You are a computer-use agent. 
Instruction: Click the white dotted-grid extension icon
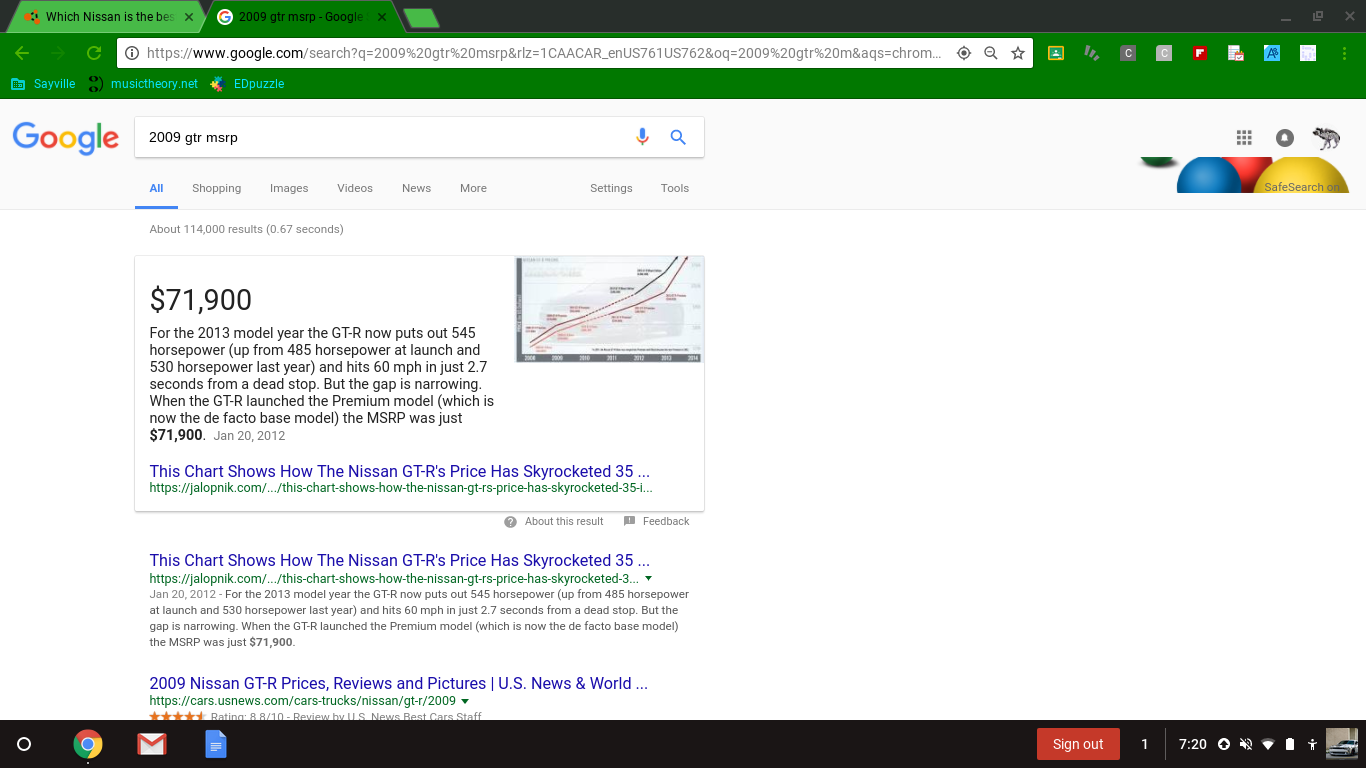[1308, 53]
